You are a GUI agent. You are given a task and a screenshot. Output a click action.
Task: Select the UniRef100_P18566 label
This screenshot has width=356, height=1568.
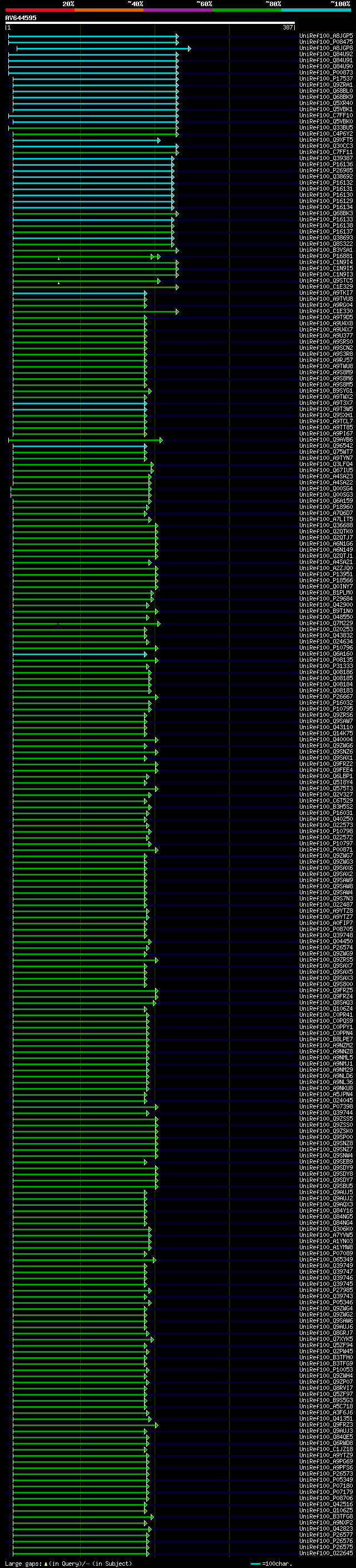point(326,580)
